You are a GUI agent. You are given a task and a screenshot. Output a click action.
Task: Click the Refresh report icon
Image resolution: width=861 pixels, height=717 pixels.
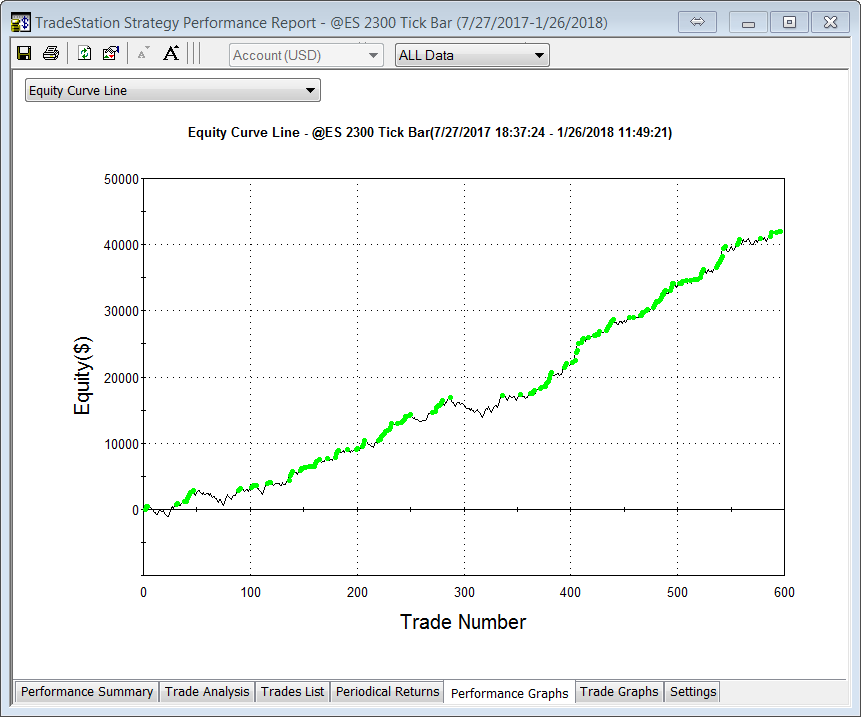pyautogui.click(x=85, y=54)
